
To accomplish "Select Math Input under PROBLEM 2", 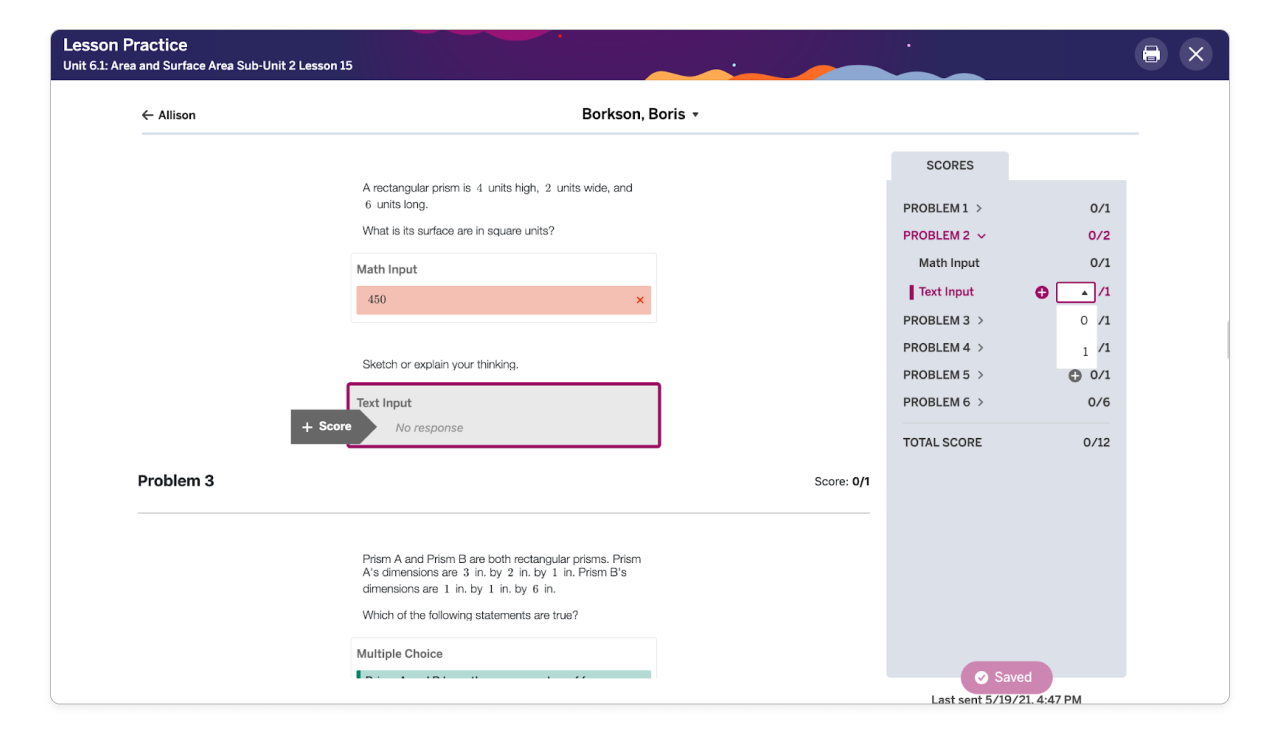I will point(949,263).
